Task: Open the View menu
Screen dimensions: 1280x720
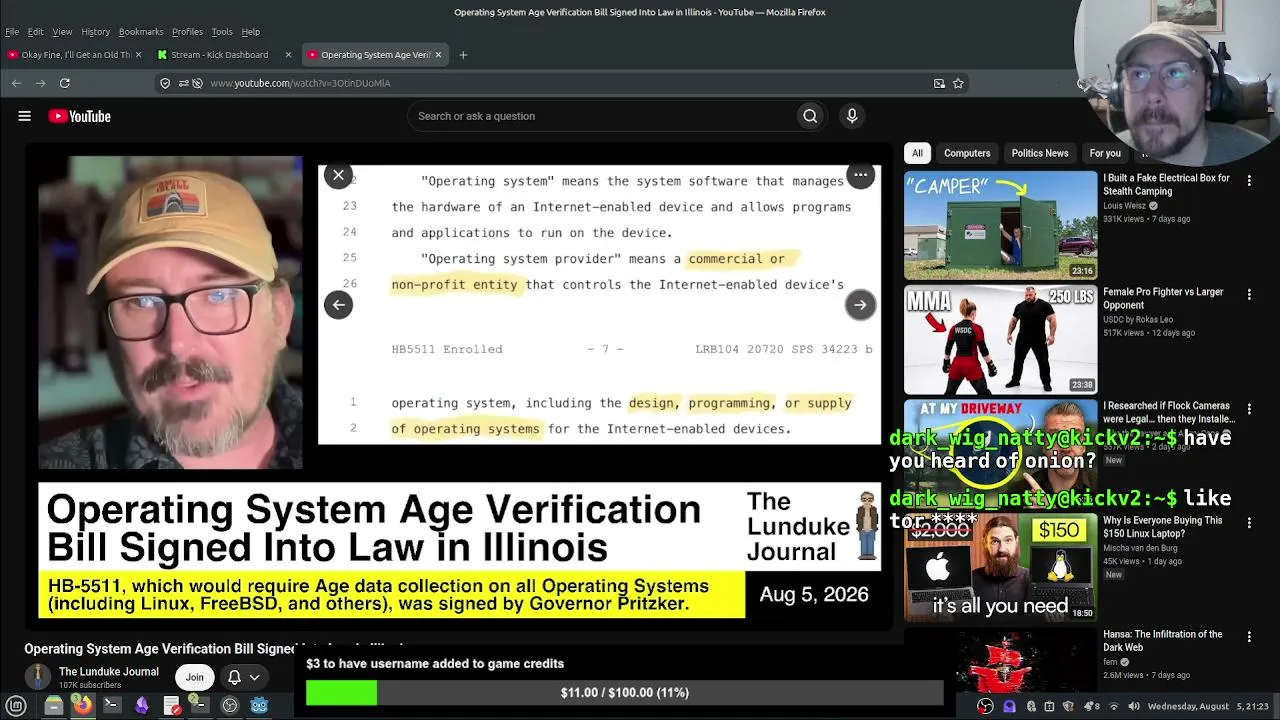Action: pos(62,32)
